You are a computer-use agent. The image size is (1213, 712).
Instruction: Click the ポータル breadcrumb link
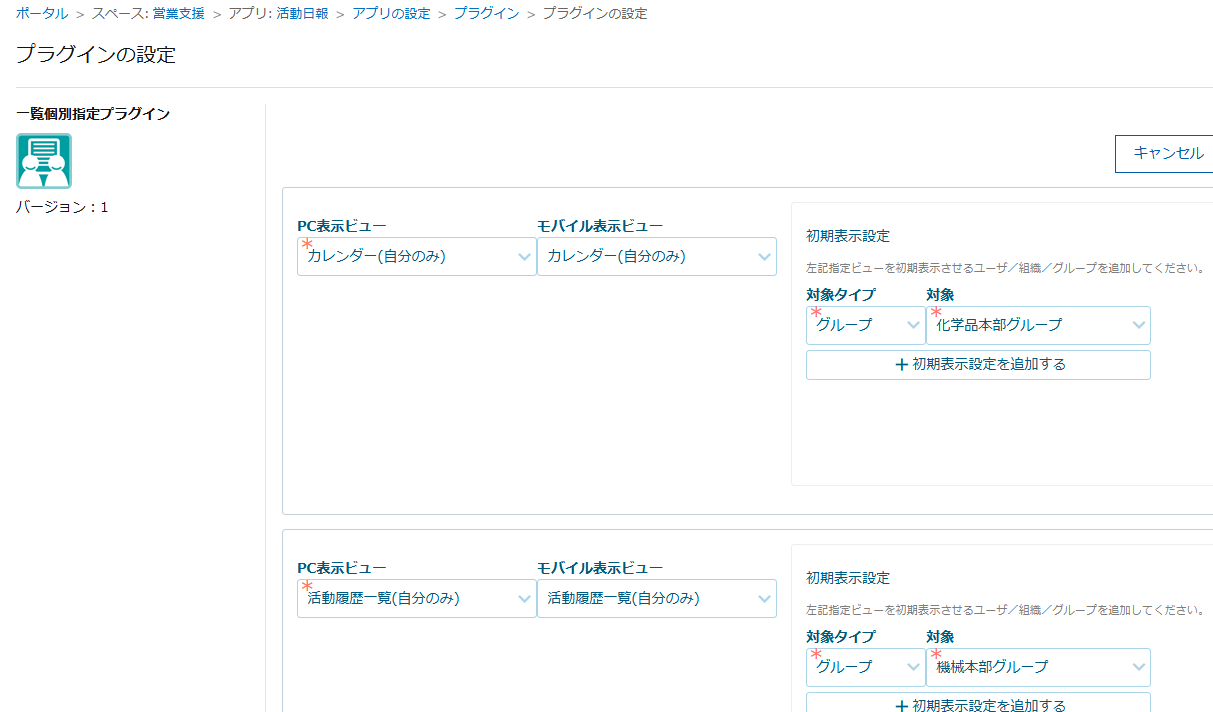[42, 14]
